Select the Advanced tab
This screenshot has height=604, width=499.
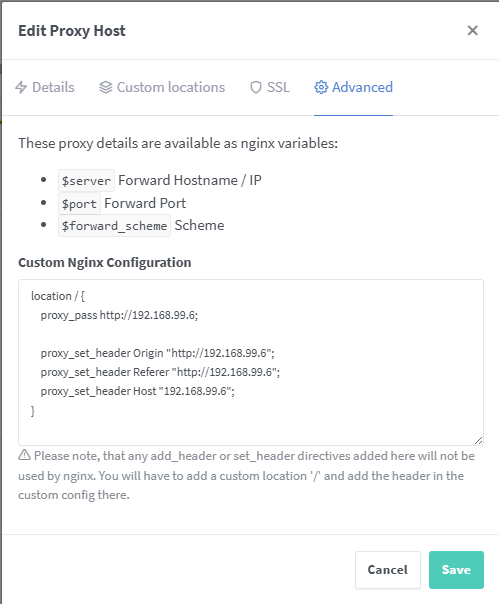[x=353, y=87]
